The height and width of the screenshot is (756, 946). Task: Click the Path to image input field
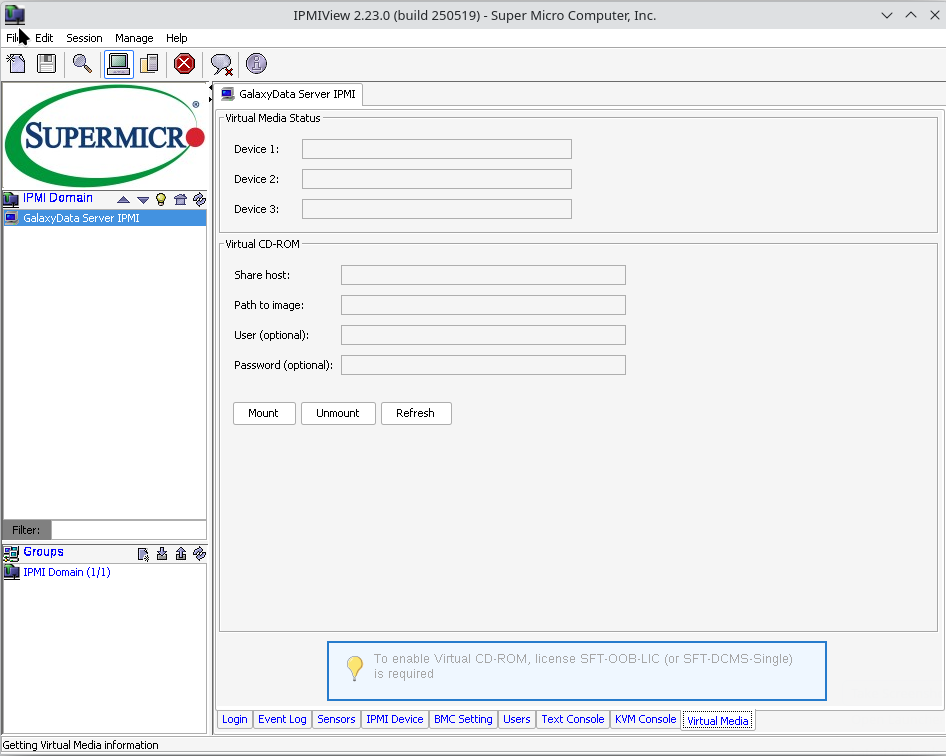[x=483, y=305]
